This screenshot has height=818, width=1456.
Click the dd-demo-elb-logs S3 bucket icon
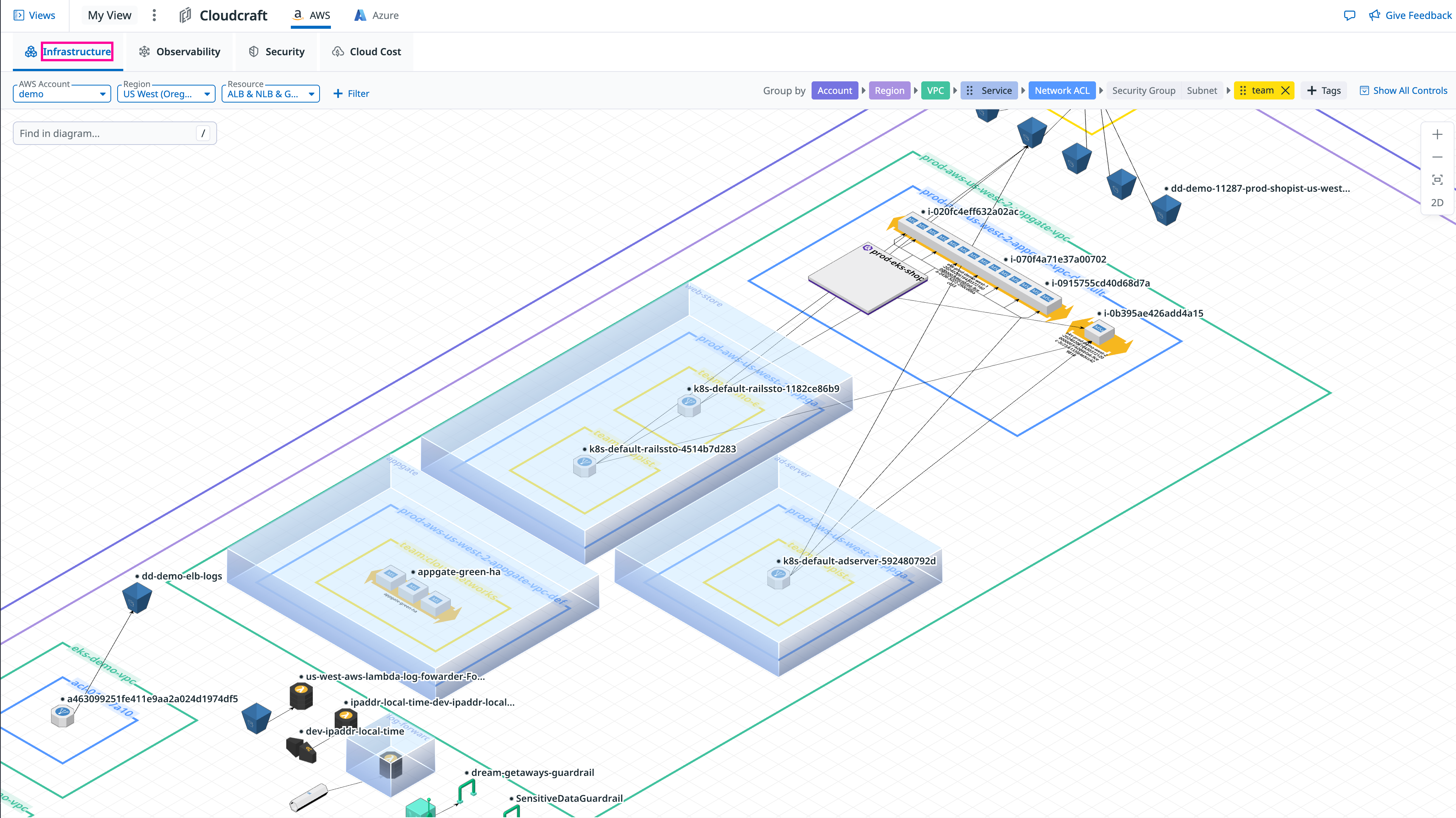[137, 597]
